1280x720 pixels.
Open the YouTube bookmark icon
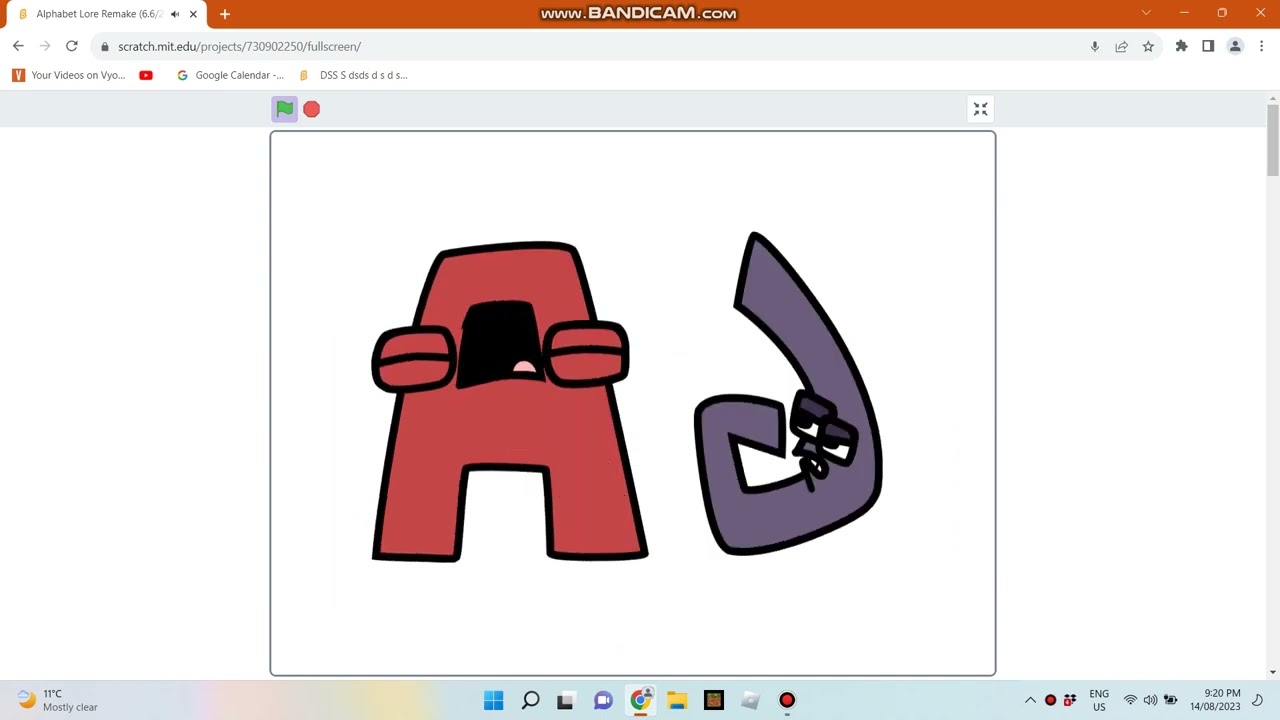tap(146, 75)
